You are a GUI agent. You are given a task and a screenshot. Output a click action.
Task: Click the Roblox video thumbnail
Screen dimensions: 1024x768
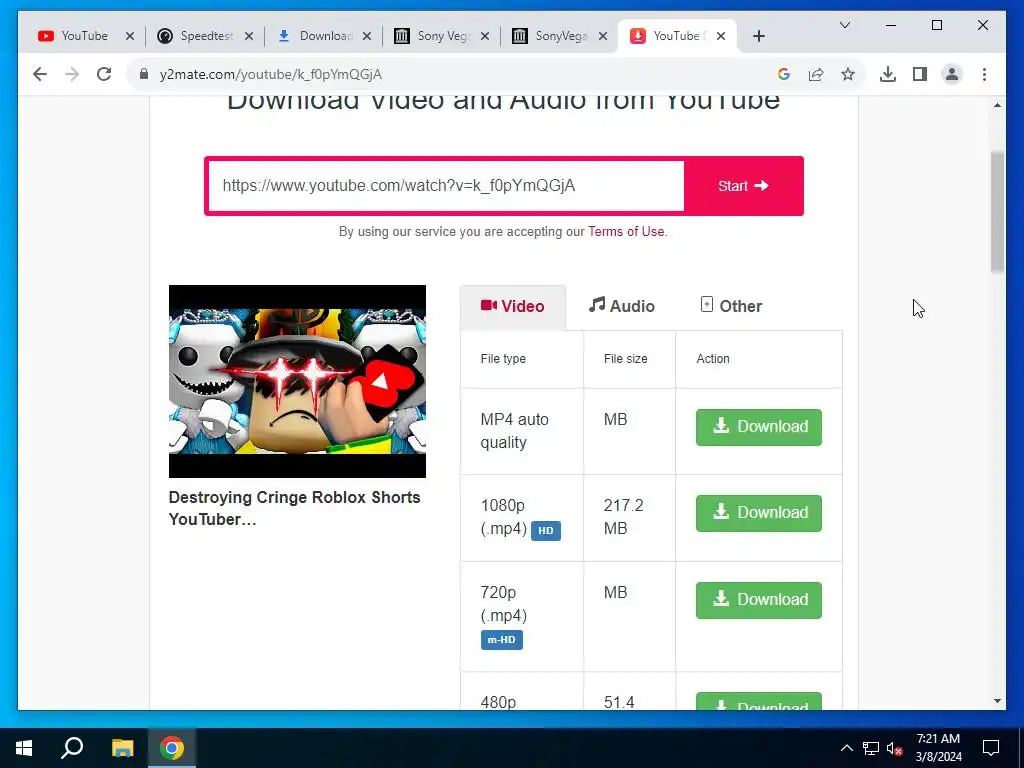[297, 381]
